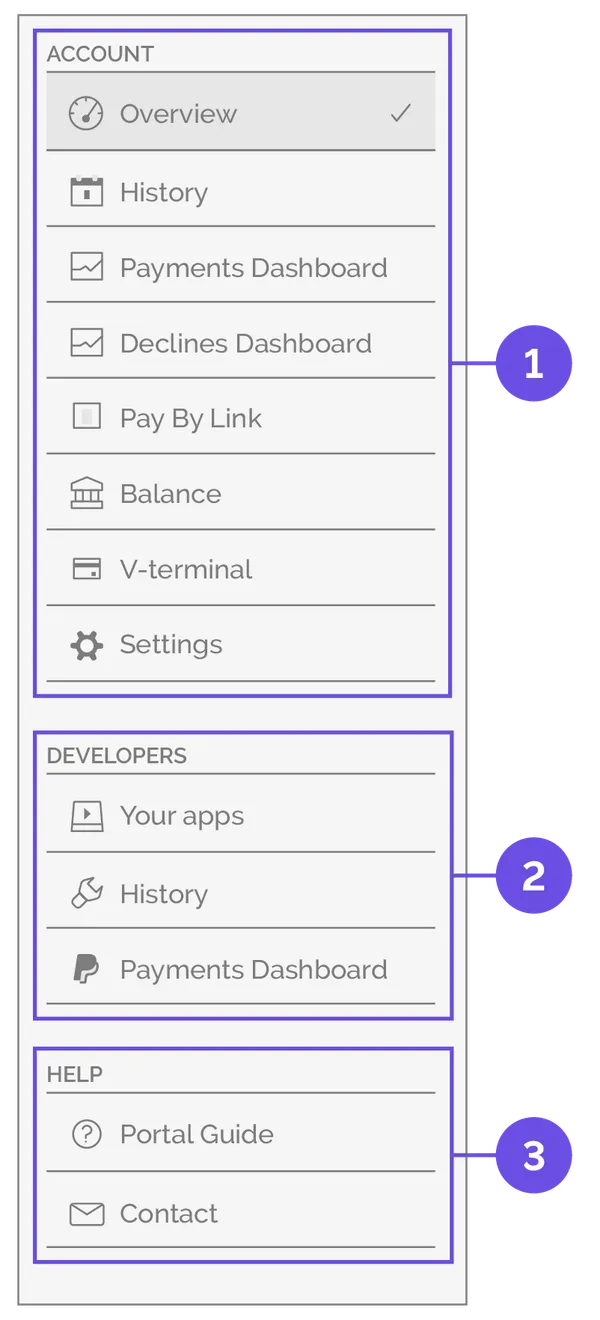Toggle the checkmark on the Overview row
Viewport: 600px width, 1320px height.
(x=400, y=112)
